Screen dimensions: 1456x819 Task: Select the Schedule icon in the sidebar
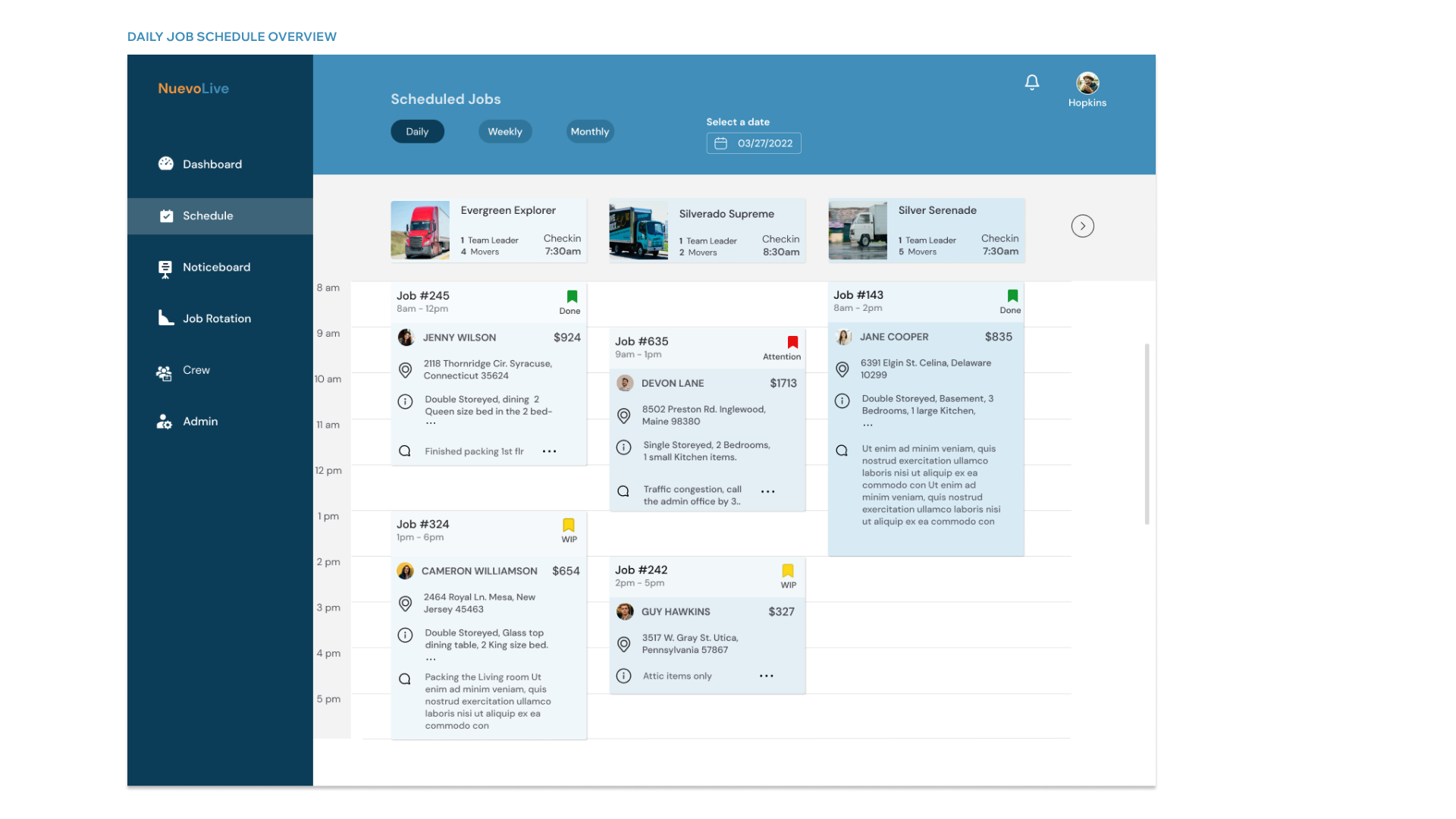click(x=166, y=215)
